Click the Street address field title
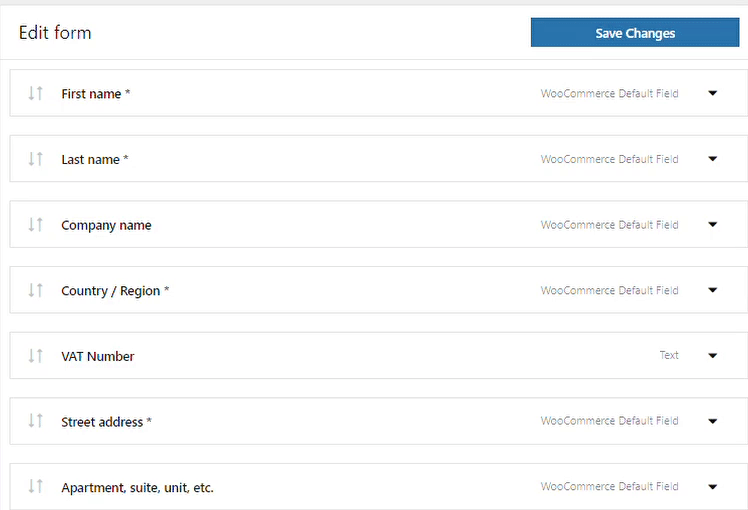The height and width of the screenshot is (510, 748). click(102, 422)
